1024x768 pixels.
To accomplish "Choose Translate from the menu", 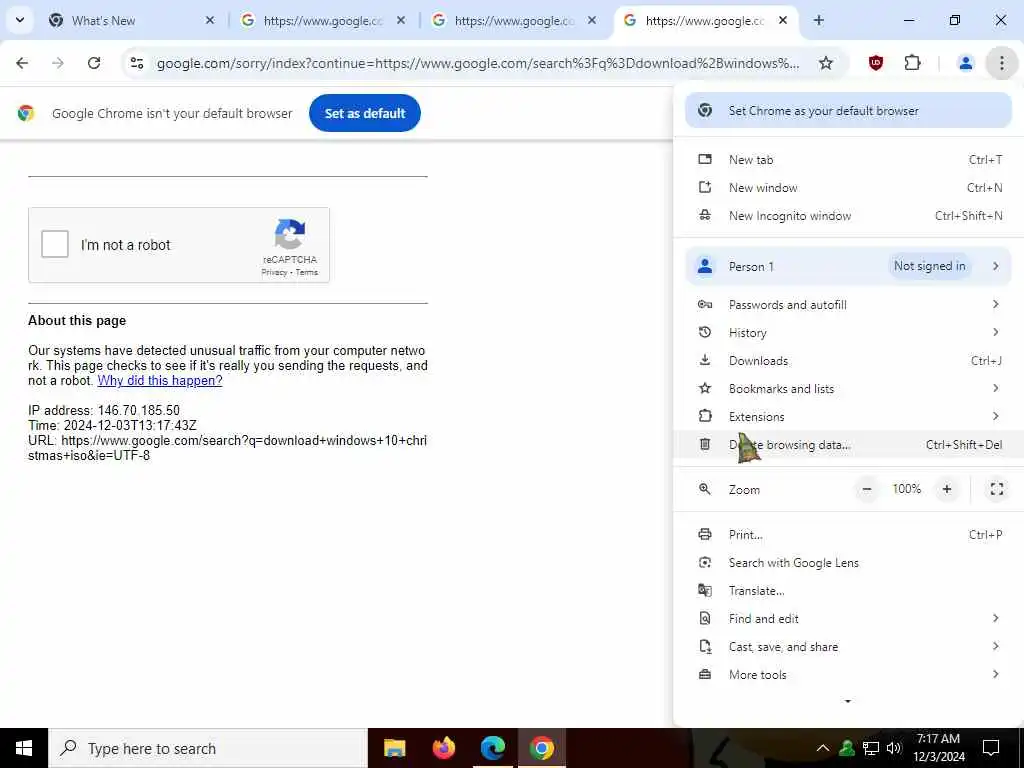I will (x=848, y=591).
